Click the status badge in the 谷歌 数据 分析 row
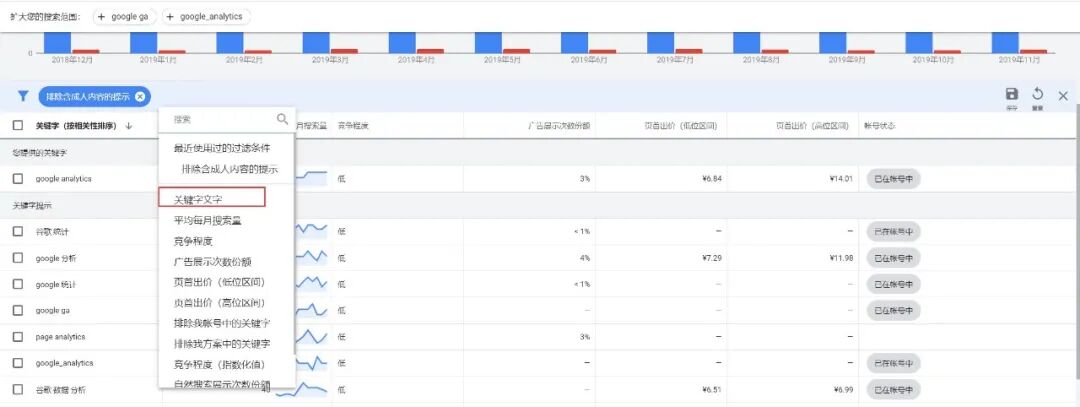Viewport: 1080px width, 407px height. pyautogui.click(x=893, y=390)
